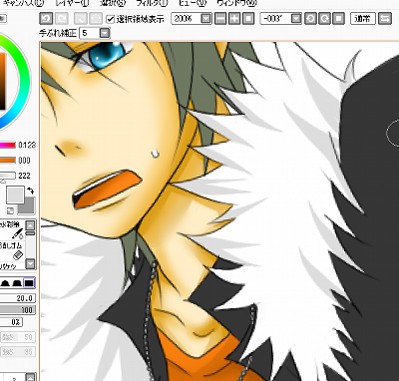Reset zoom with the square button beside plus
399x381 pixels.
[248, 18]
